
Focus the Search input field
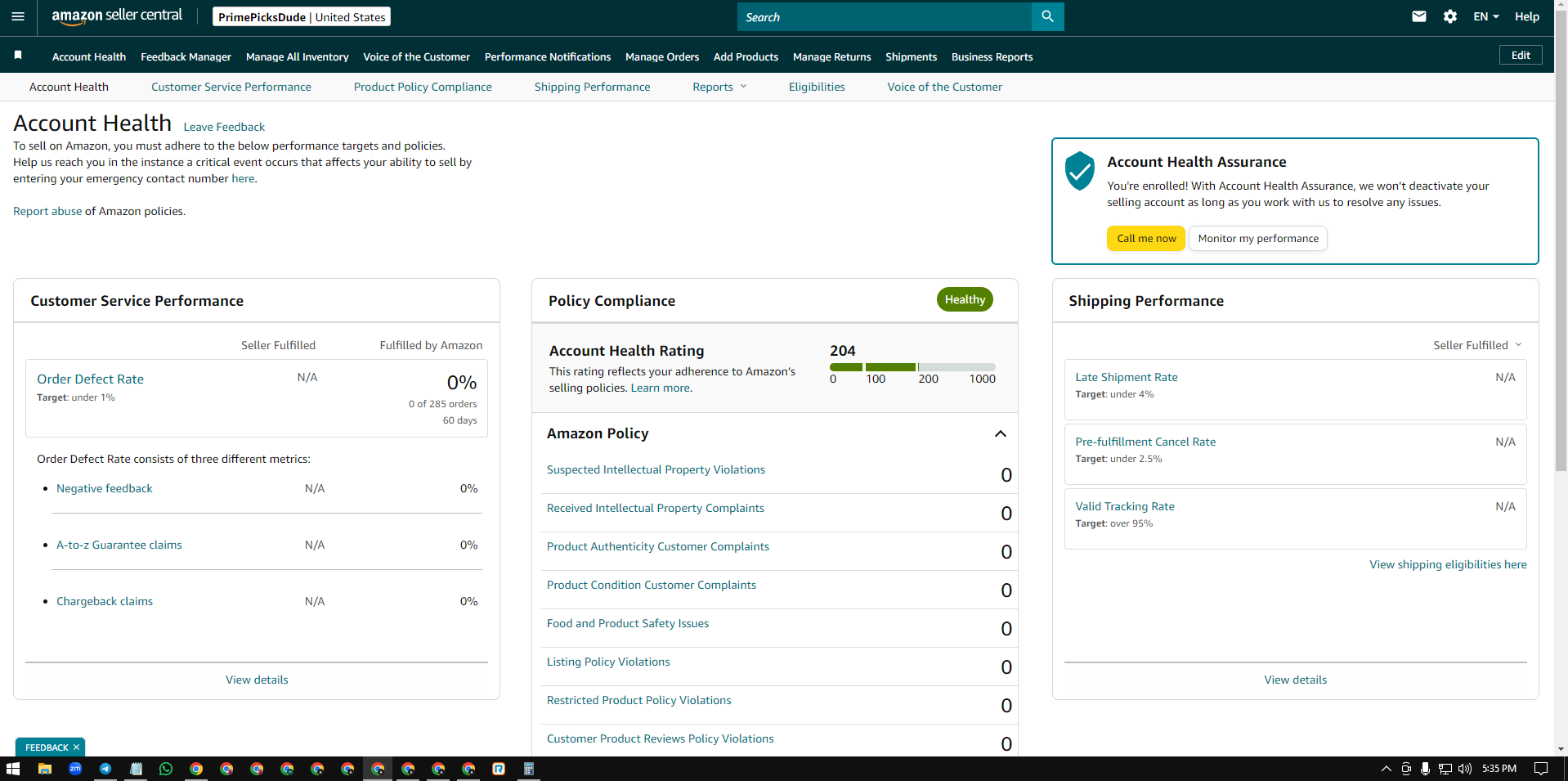pos(885,16)
